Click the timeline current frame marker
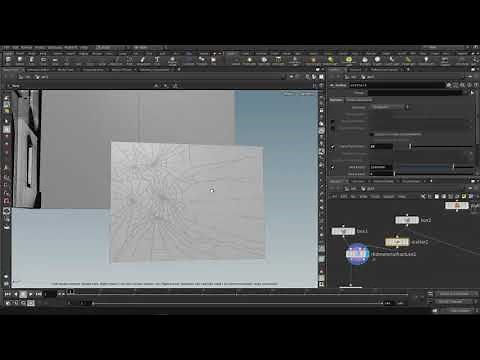480x360 pixels. [70, 292]
